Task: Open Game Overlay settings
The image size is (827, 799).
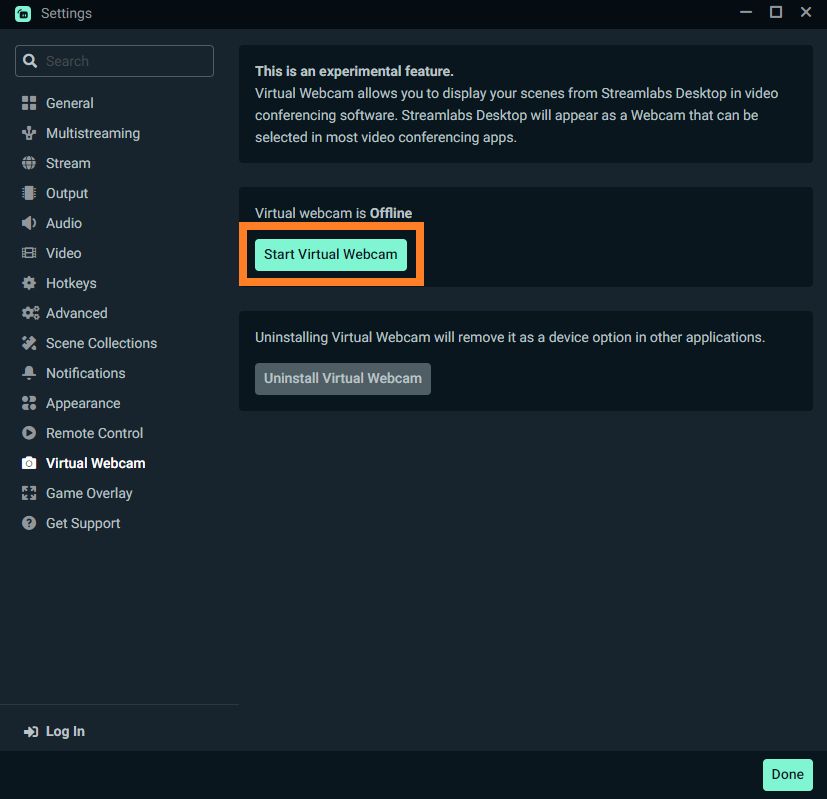Action: coord(89,493)
